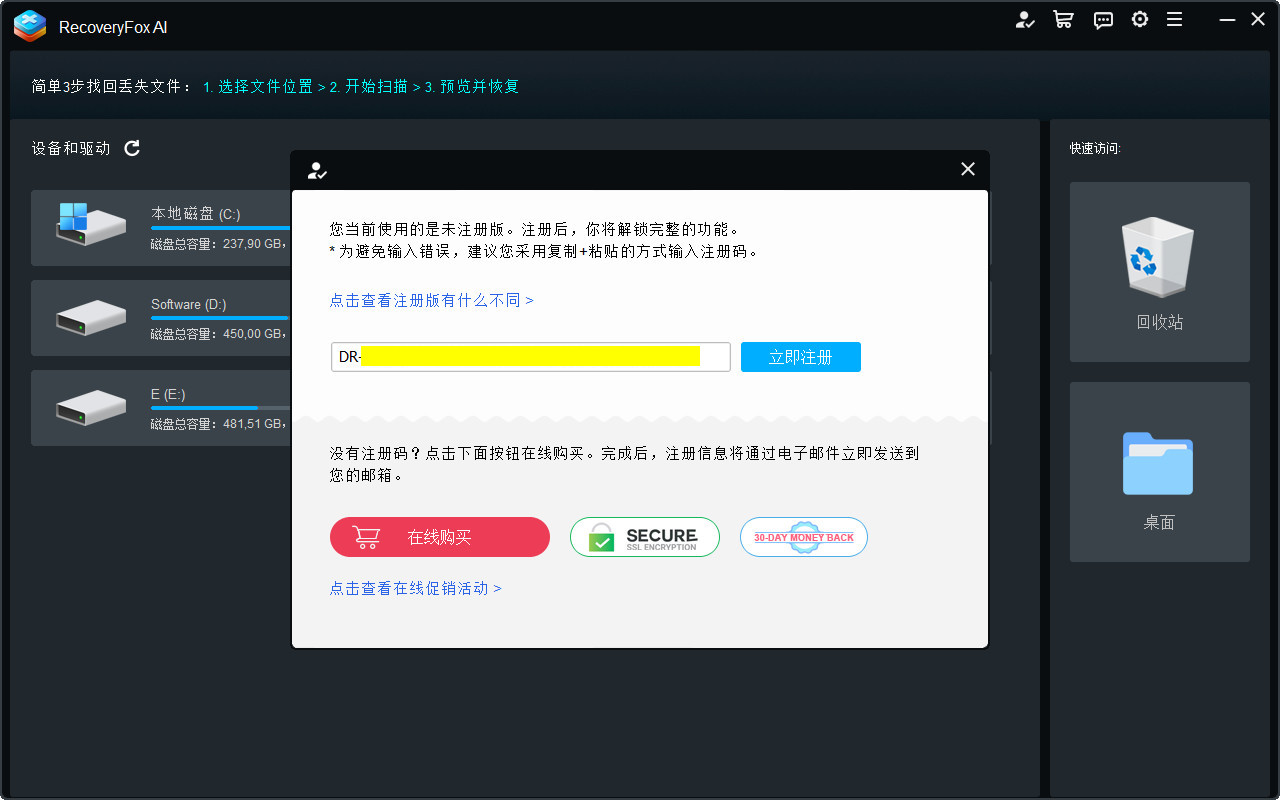Open the 点击查看在线促销活动 link

416,588
